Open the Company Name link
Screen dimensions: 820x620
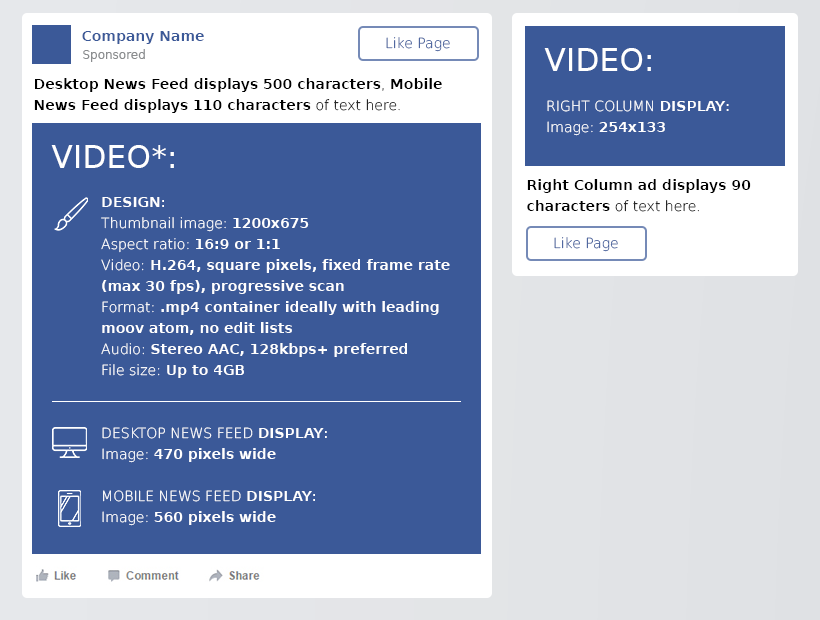point(142,35)
